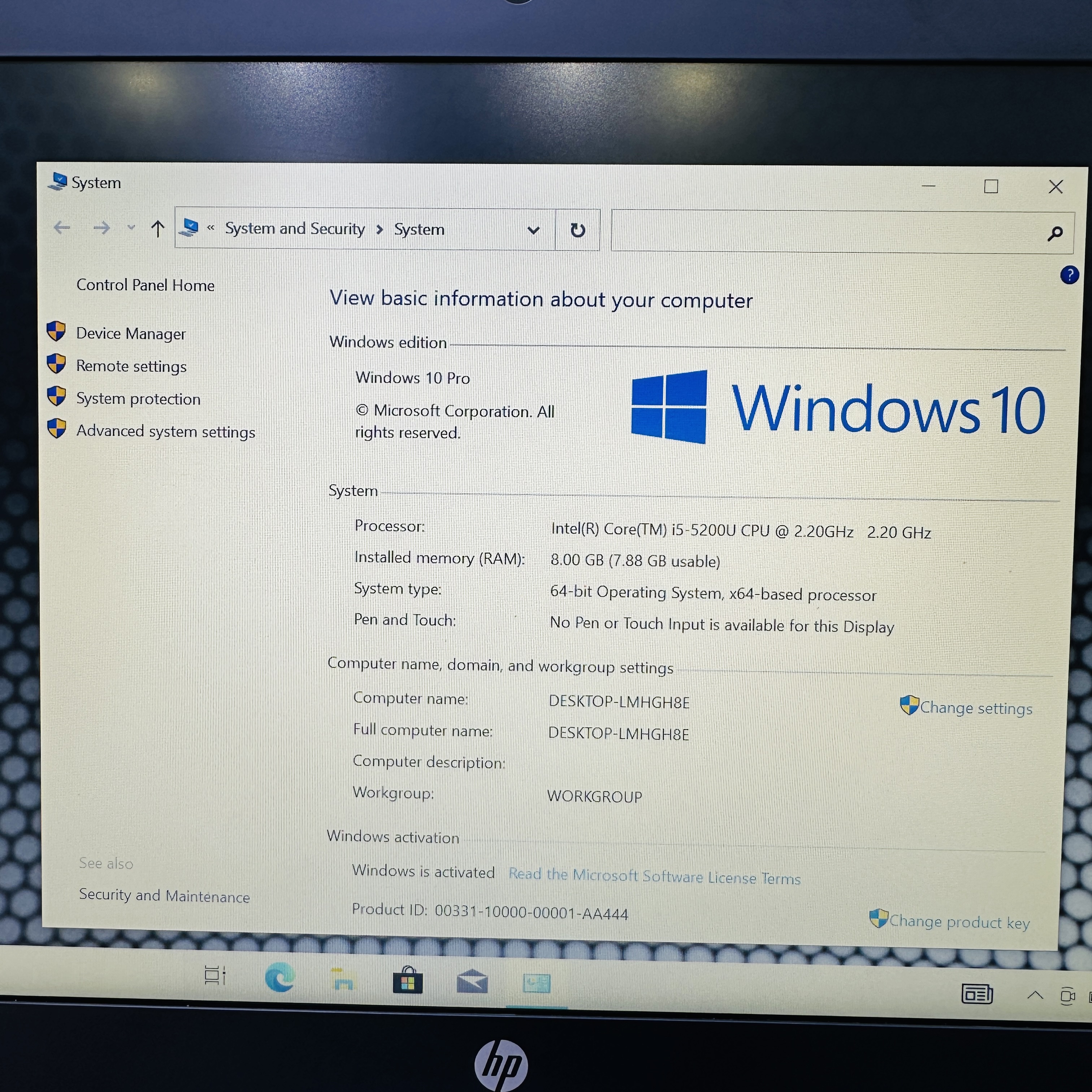
Task: Click the Forward arrow button
Action: click(x=102, y=228)
